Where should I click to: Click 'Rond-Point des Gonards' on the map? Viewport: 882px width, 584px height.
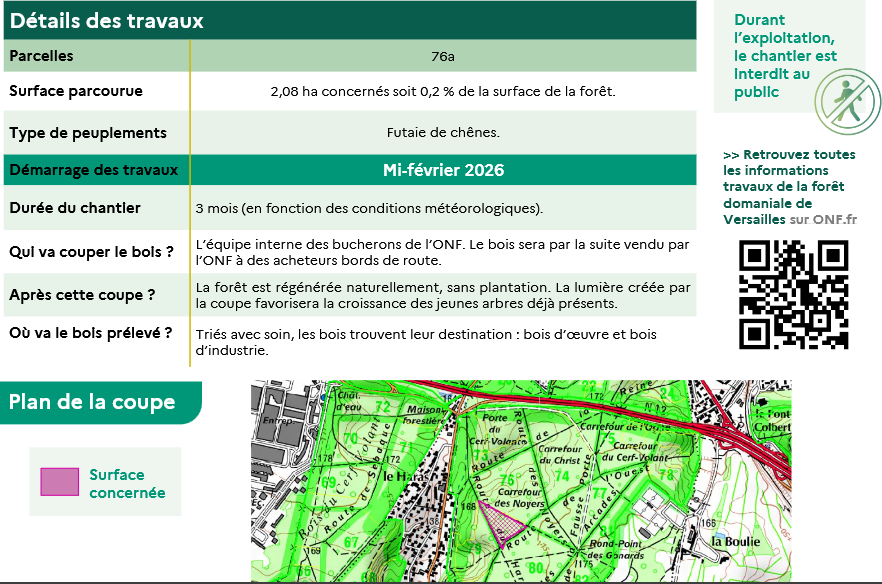[616, 548]
